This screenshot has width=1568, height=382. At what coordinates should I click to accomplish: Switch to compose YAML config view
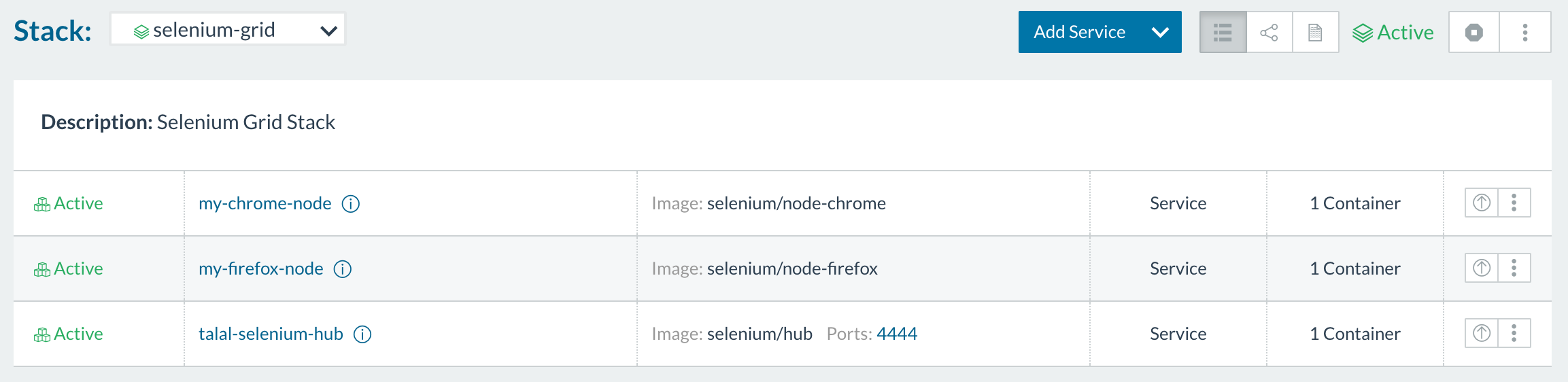pos(1315,32)
